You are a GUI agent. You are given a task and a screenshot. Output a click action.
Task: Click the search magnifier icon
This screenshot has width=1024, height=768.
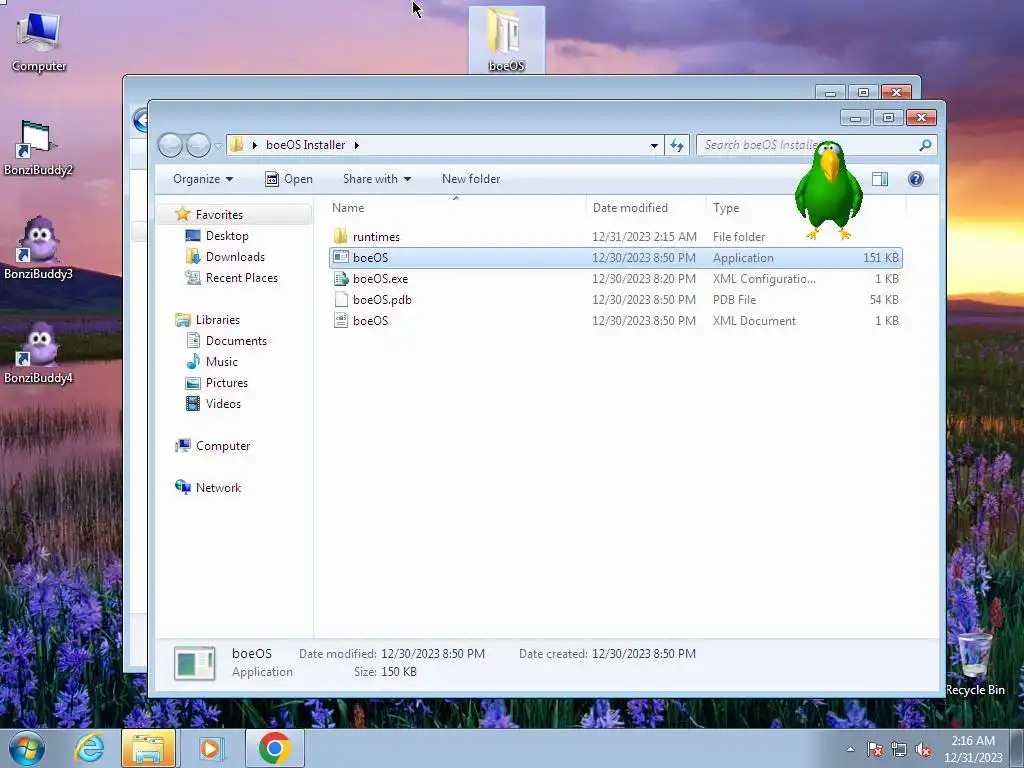coord(925,145)
